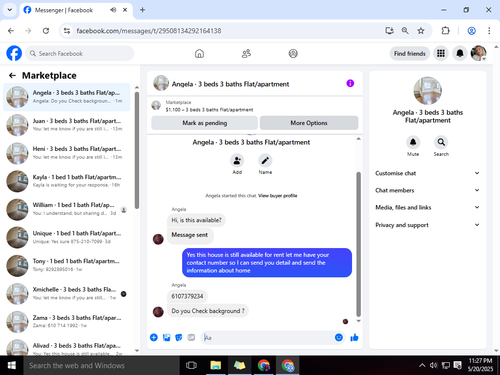The image size is (500, 375).
Task: Focus the Search Facebook field
Action: pyautogui.click(x=80, y=53)
